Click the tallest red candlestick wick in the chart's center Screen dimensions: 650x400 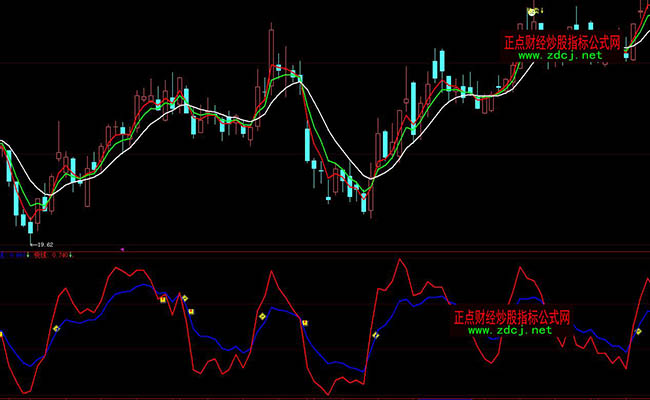pos(271,45)
